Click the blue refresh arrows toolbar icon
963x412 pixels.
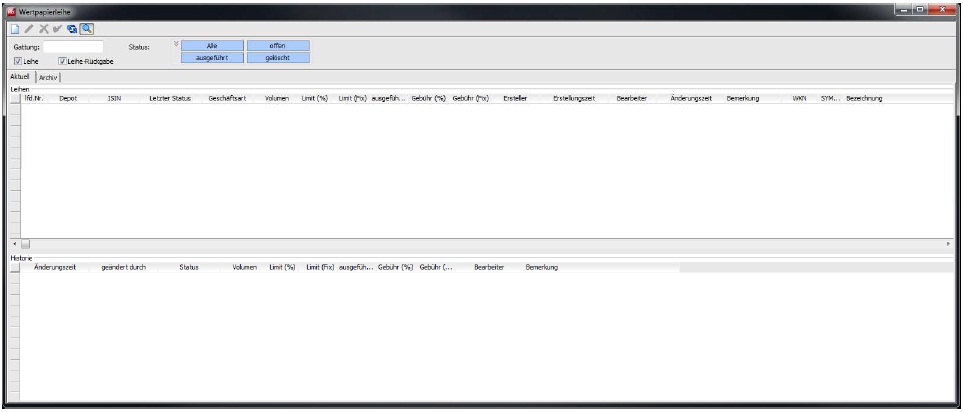72,29
